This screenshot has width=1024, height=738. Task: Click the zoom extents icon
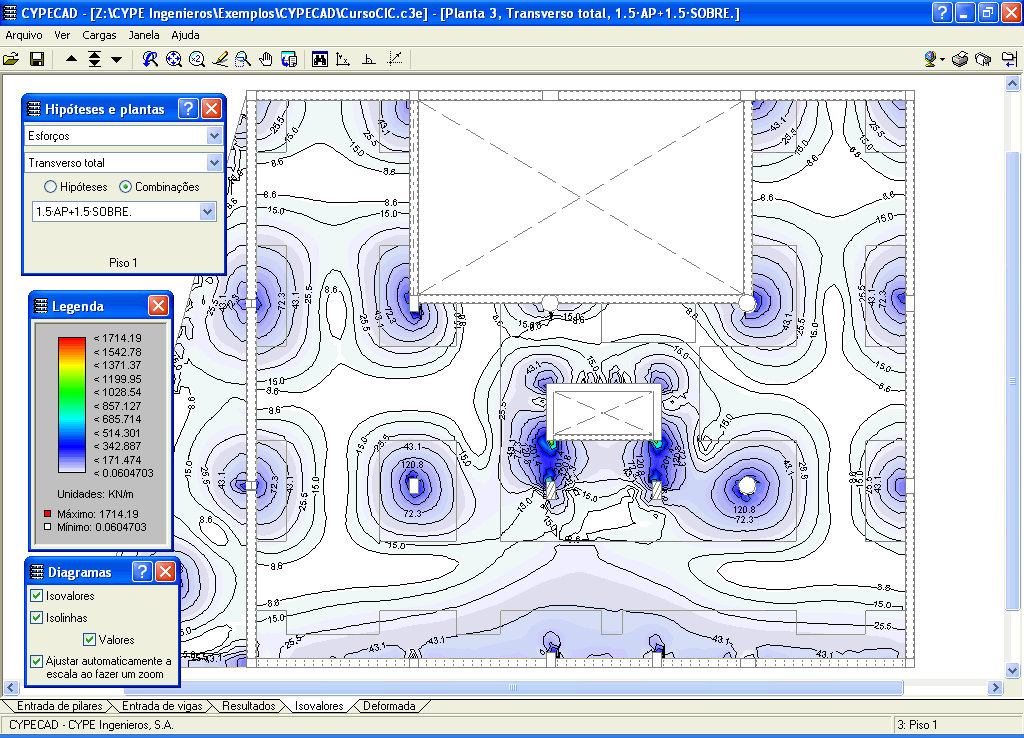(174, 59)
